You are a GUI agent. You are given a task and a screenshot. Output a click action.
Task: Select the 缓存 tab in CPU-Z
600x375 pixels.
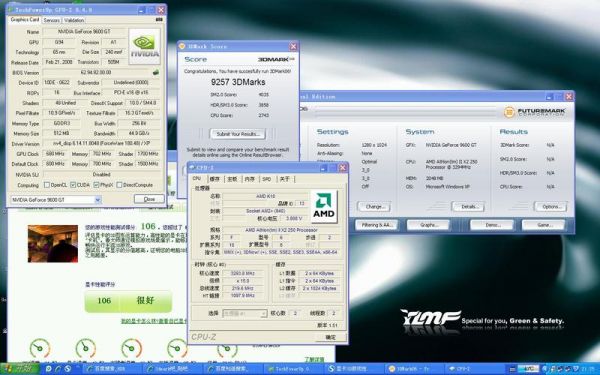[x=214, y=179]
